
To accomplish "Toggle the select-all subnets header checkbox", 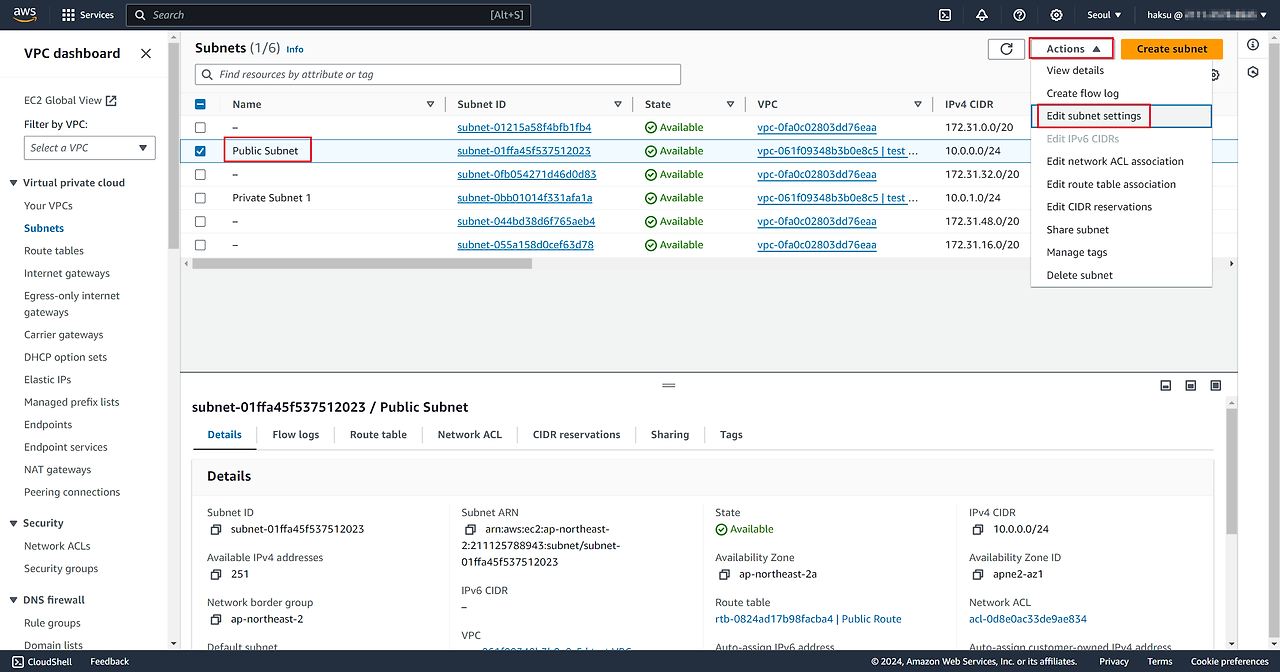I will point(201,104).
